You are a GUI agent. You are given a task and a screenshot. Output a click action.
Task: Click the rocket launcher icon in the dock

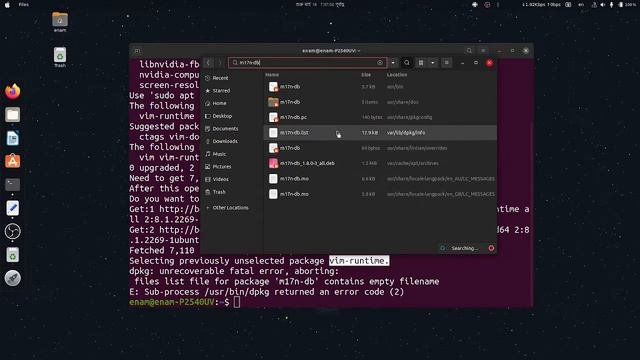click(13, 278)
